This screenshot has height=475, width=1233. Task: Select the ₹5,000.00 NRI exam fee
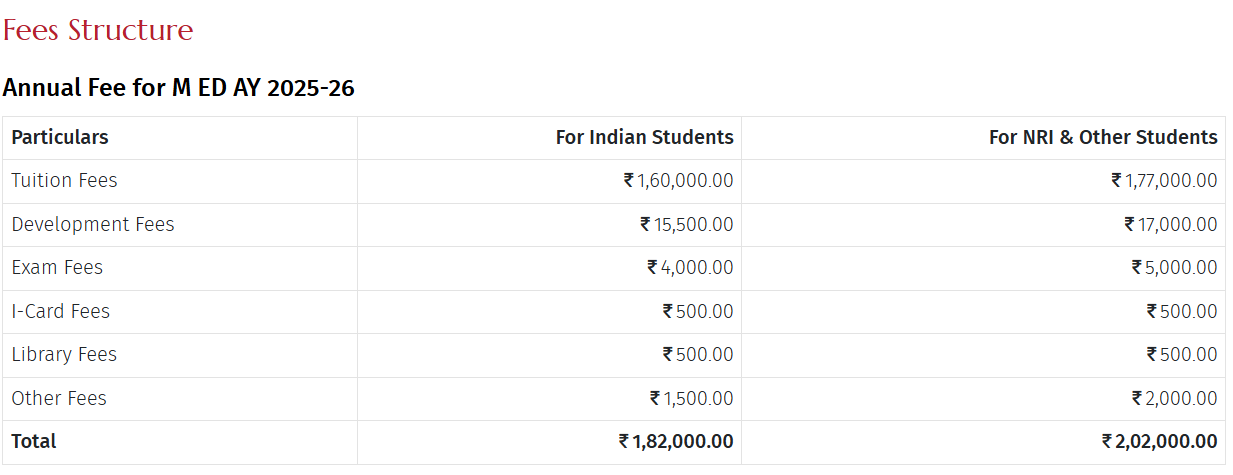(1174, 267)
